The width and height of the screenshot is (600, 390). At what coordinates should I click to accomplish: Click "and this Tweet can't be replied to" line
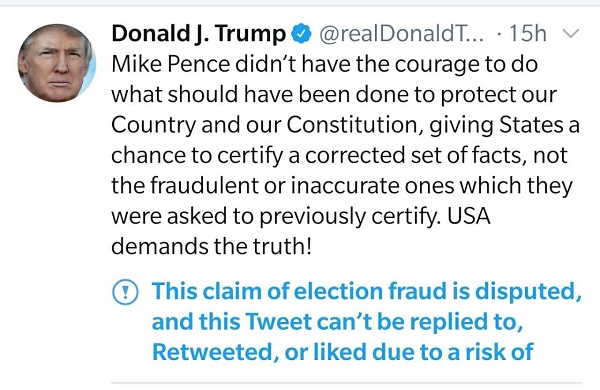click(337, 322)
